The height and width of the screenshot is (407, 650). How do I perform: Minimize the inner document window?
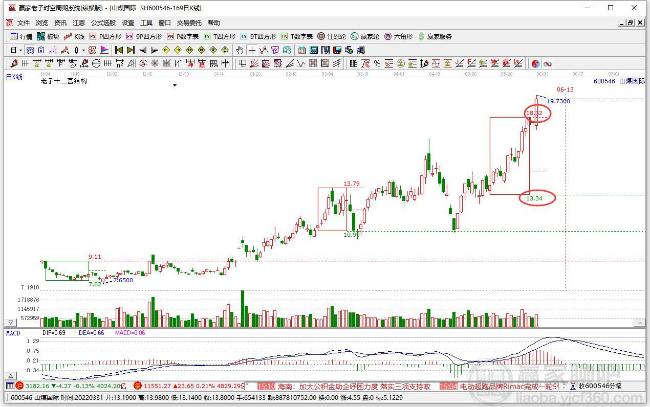point(621,23)
